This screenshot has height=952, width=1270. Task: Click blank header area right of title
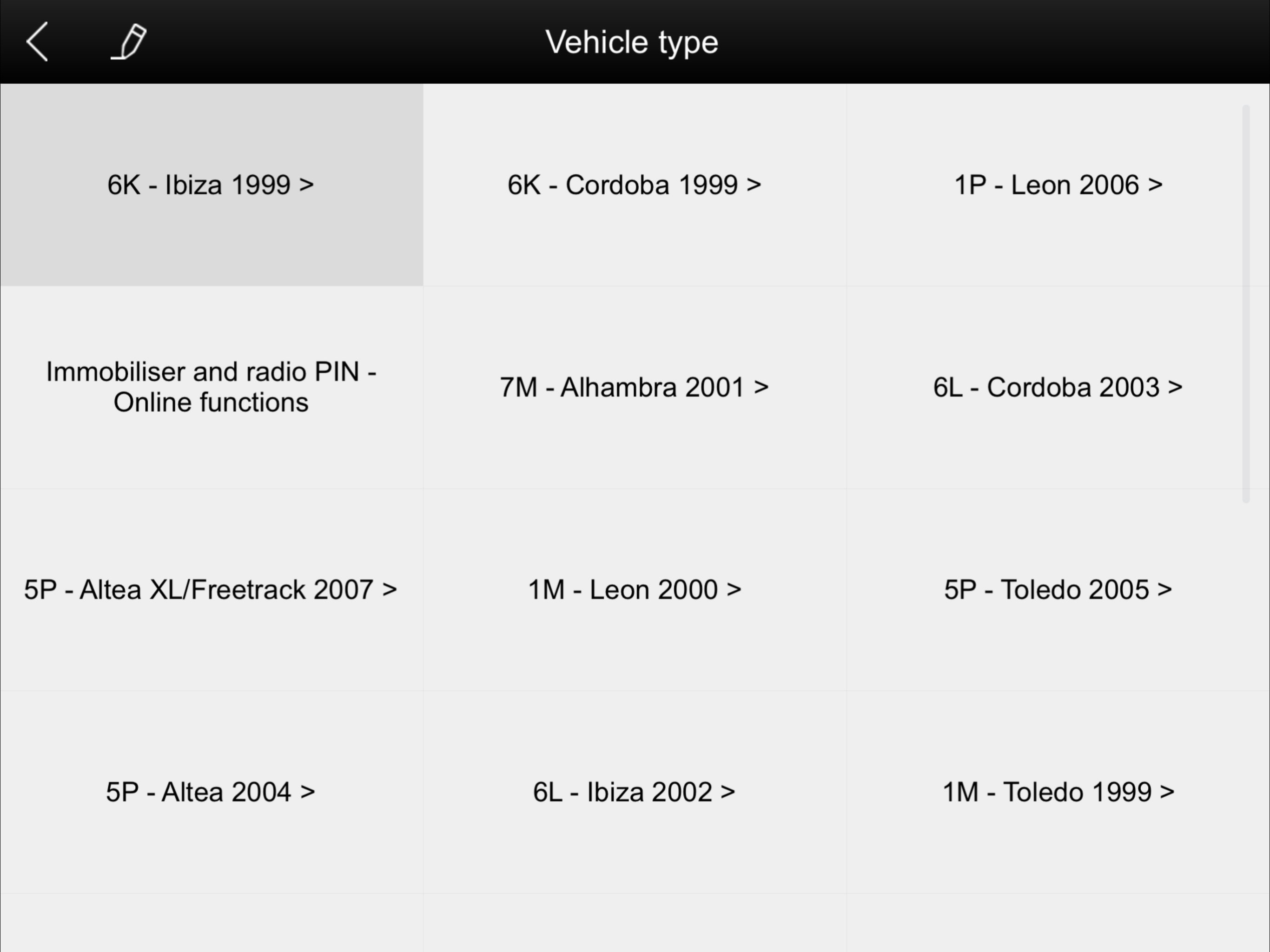(x=1005, y=42)
